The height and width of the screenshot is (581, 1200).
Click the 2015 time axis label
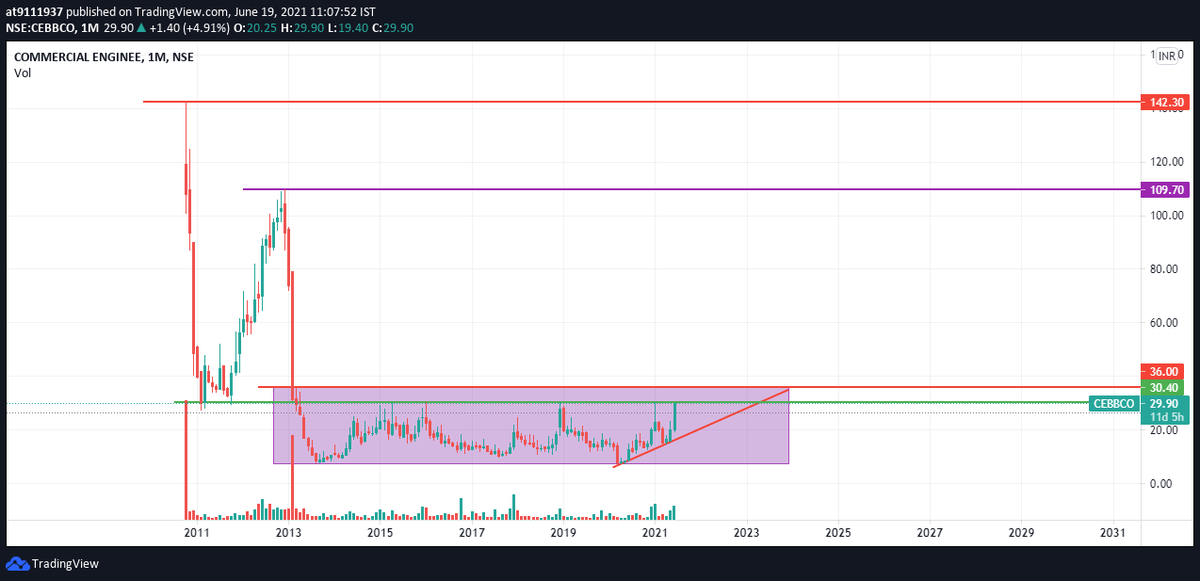(x=380, y=533)
